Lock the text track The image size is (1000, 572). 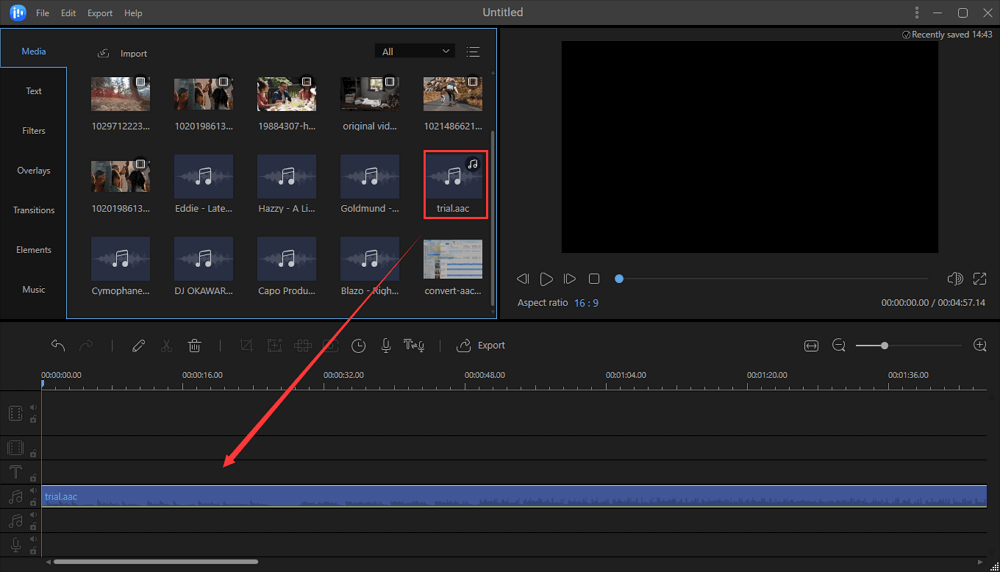(x=33, y=480)
